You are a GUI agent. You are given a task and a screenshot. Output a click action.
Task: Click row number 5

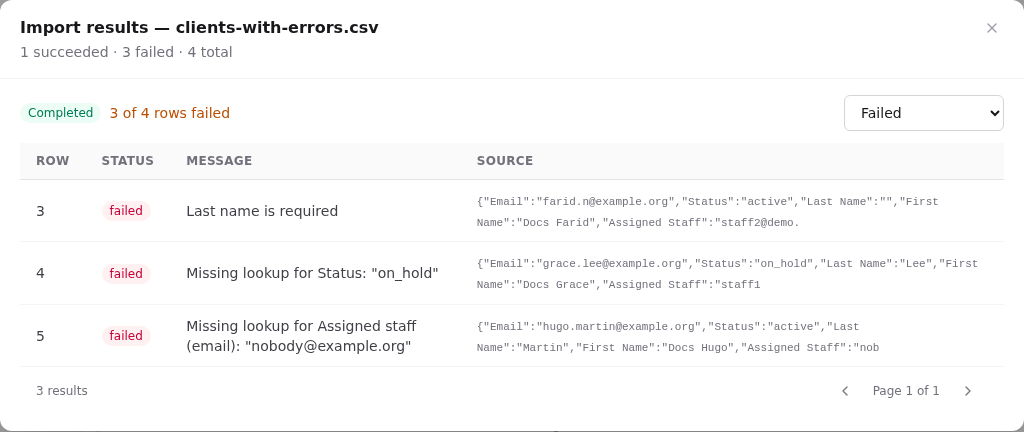[40, 335]
